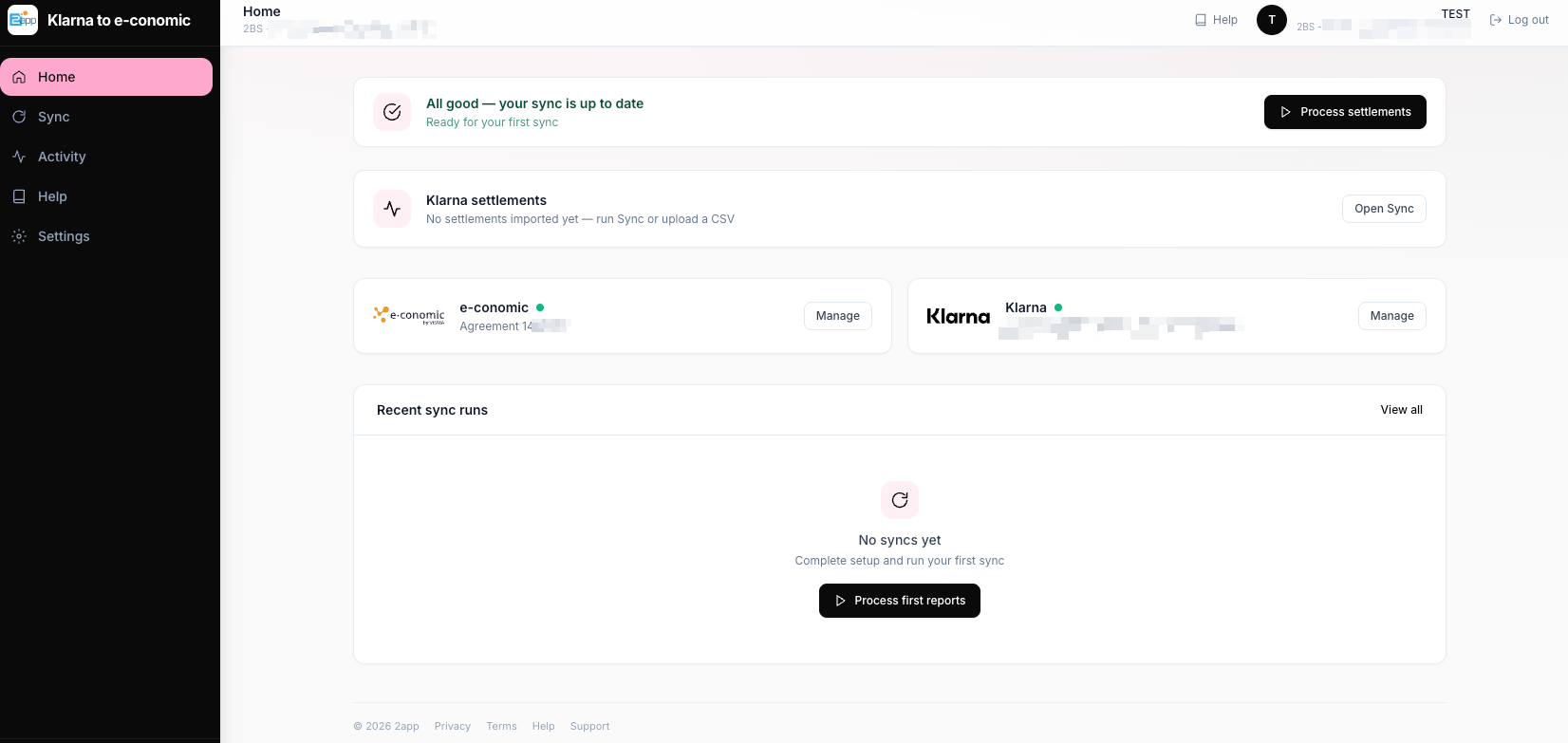Open the Privacy link in footer

tap(453, 727)
